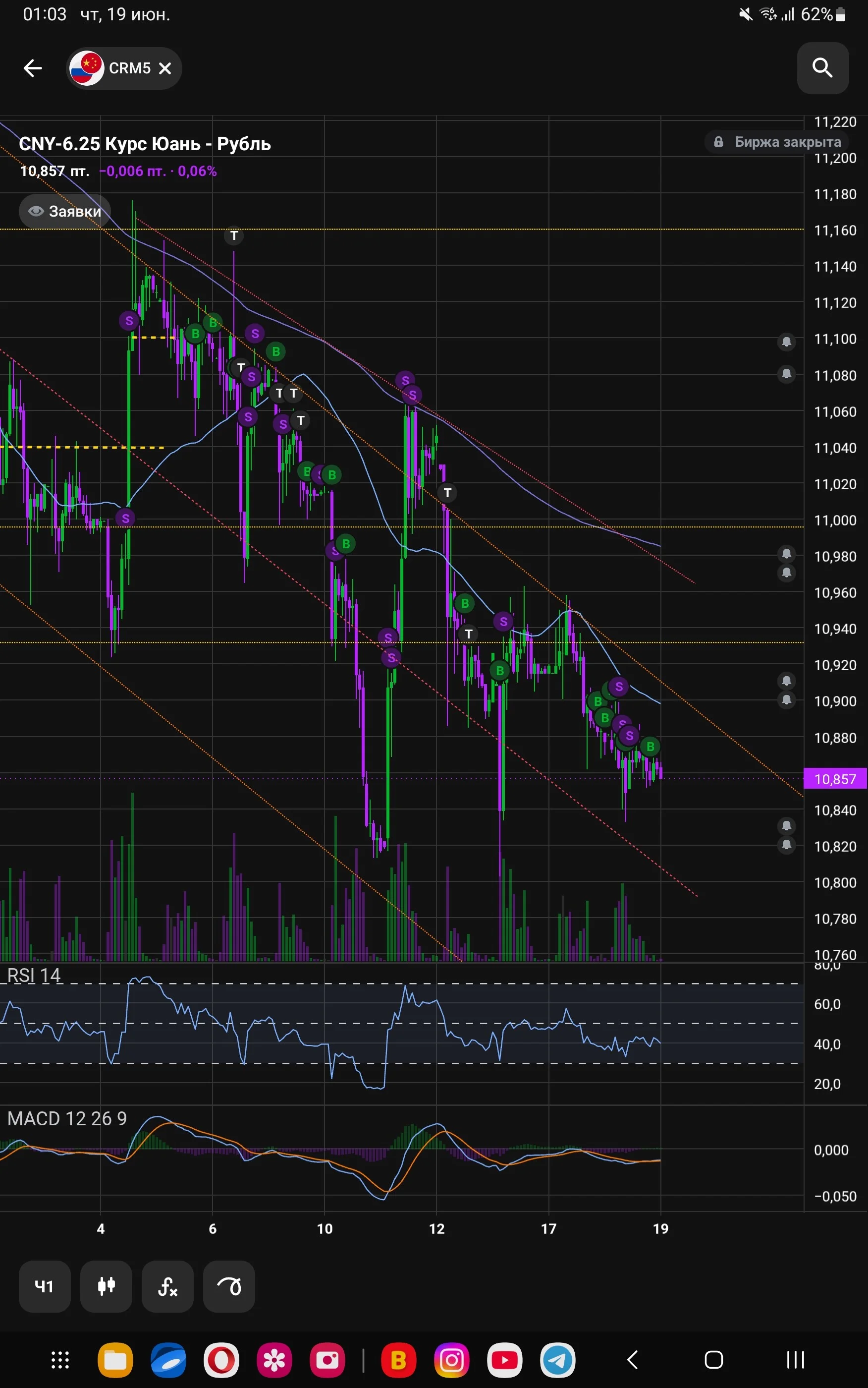Open Telegram from the dock
This screenshot has width=868, height=1388.
557,1360
